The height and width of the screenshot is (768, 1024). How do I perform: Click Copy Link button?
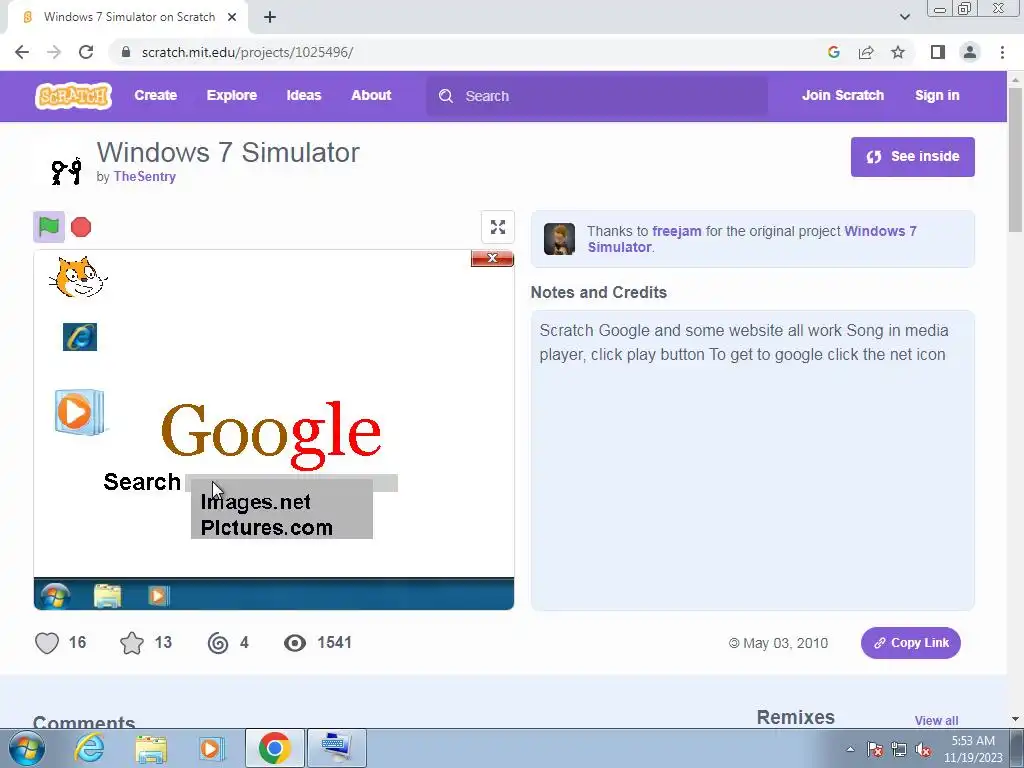click(910, 643)
